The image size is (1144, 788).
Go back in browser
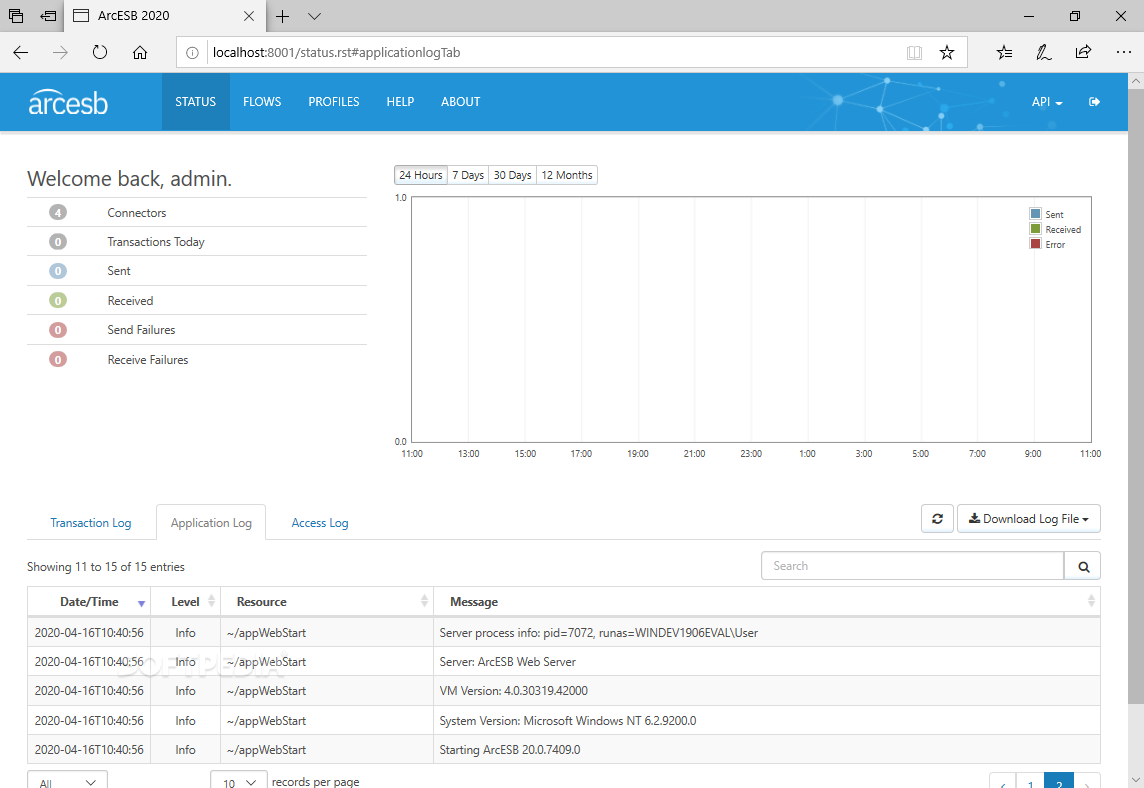20,53
